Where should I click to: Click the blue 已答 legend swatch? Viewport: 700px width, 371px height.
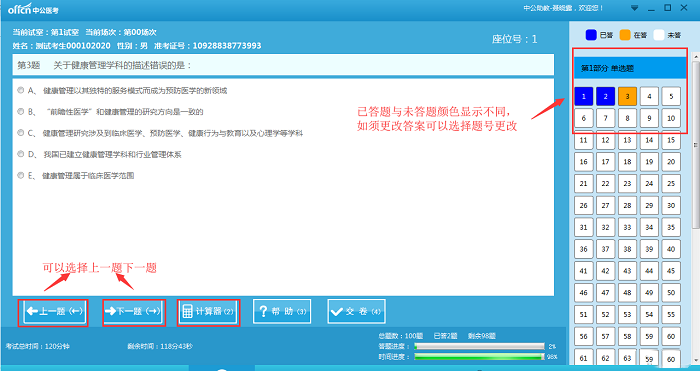coord(592,35)
